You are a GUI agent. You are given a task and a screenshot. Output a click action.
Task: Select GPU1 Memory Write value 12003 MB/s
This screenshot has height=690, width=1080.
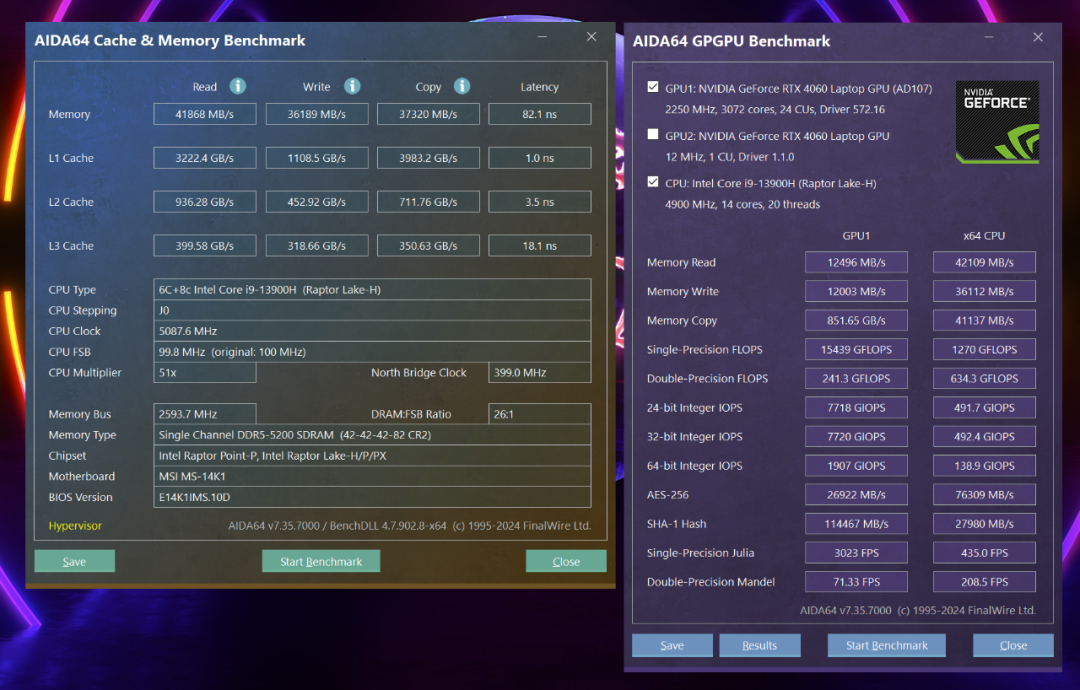click(x=856, y=291)
